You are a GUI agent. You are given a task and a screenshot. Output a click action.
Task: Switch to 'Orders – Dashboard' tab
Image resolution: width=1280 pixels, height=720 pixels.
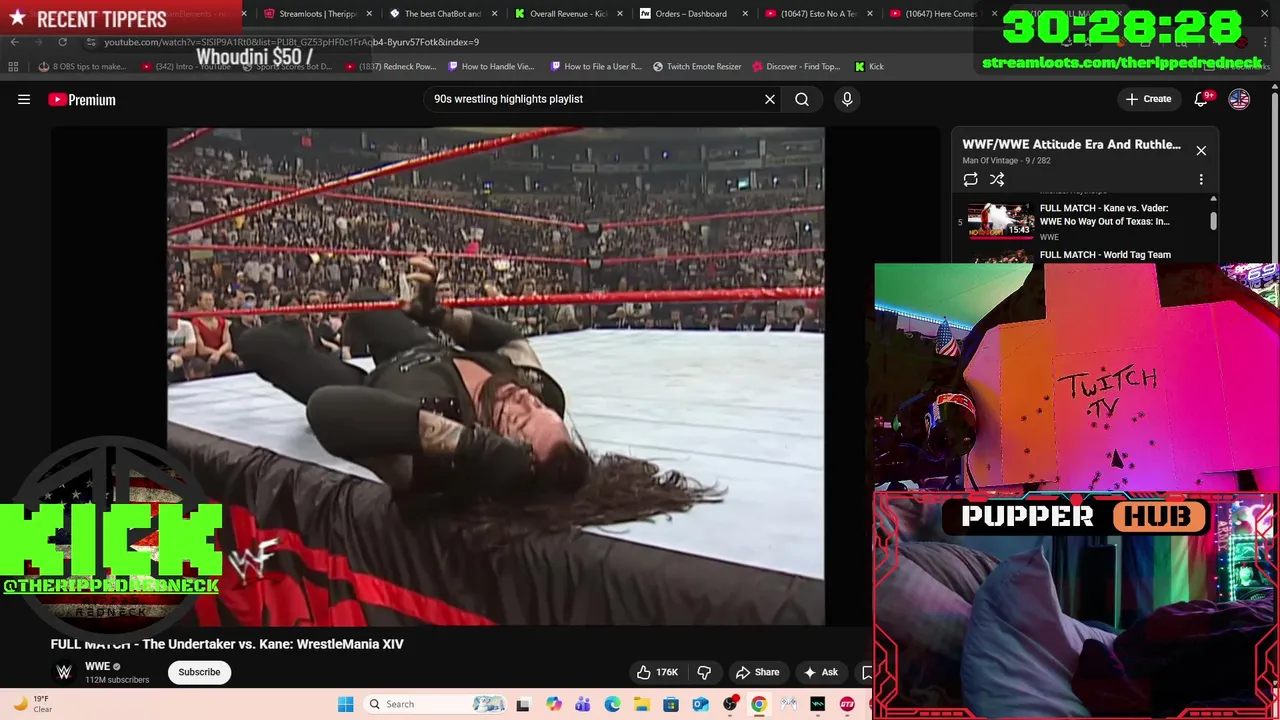pos(692,14)
